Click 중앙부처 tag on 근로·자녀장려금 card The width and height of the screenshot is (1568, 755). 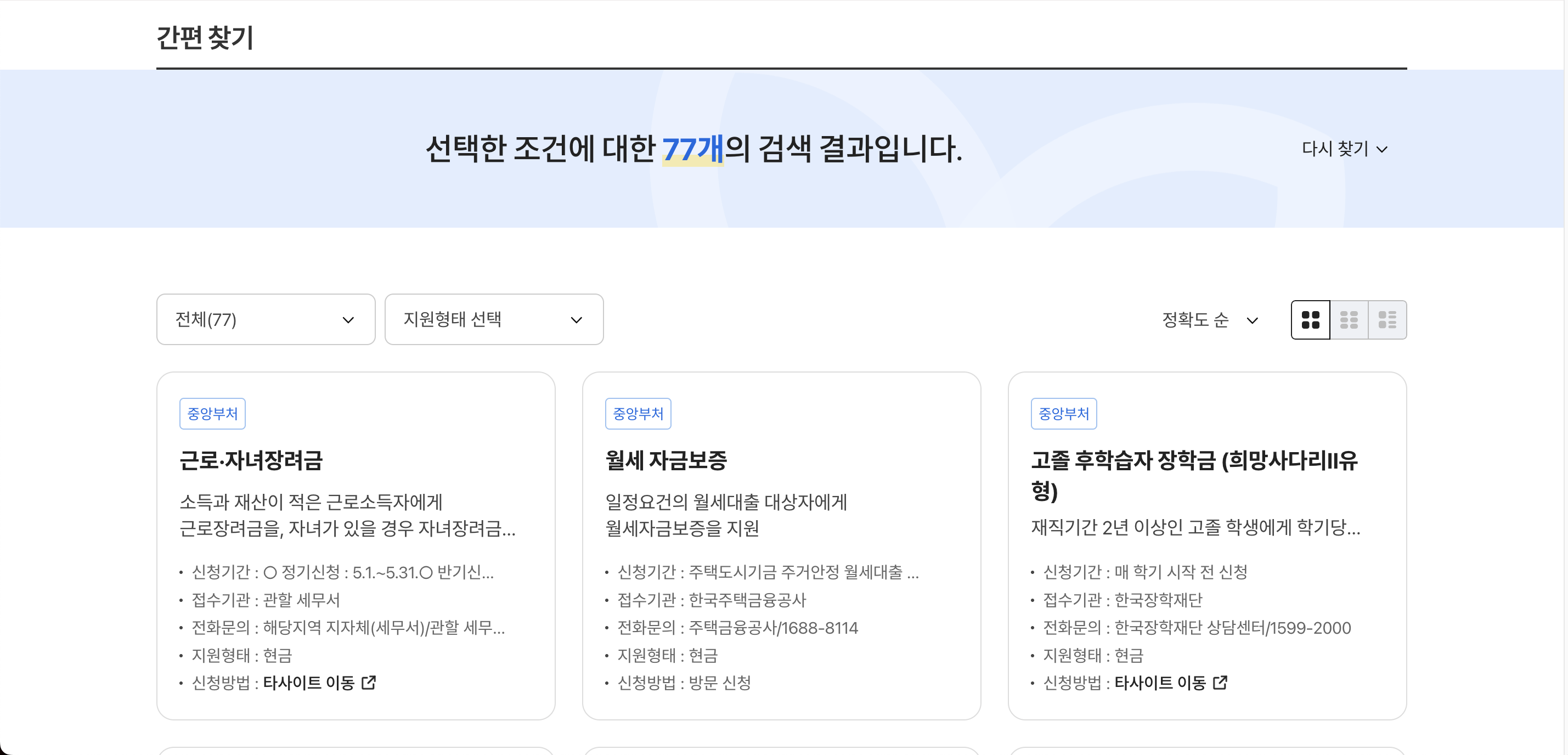coord(212,413)
